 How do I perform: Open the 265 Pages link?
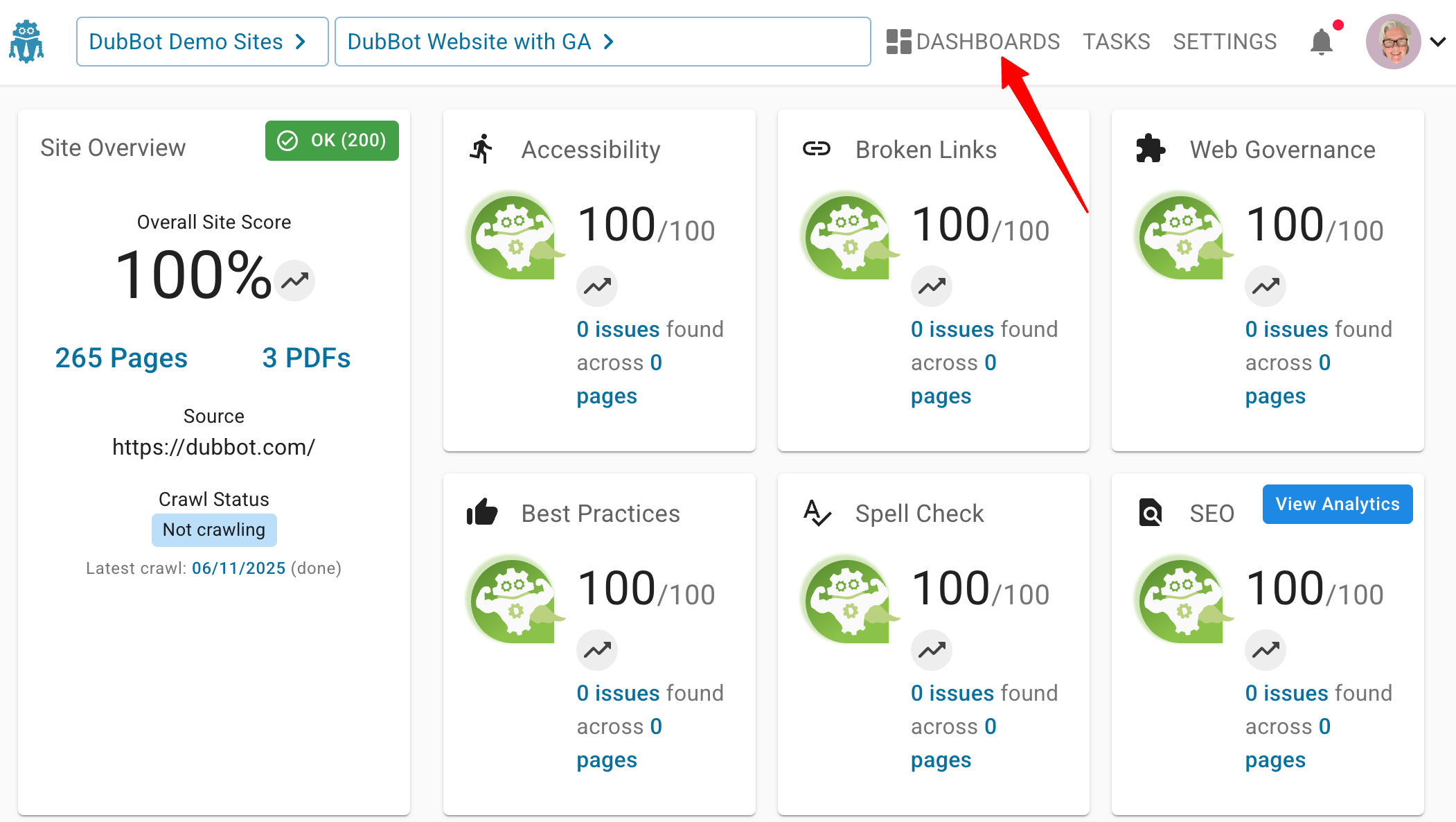pyautogui.click(x=121, y=358)
